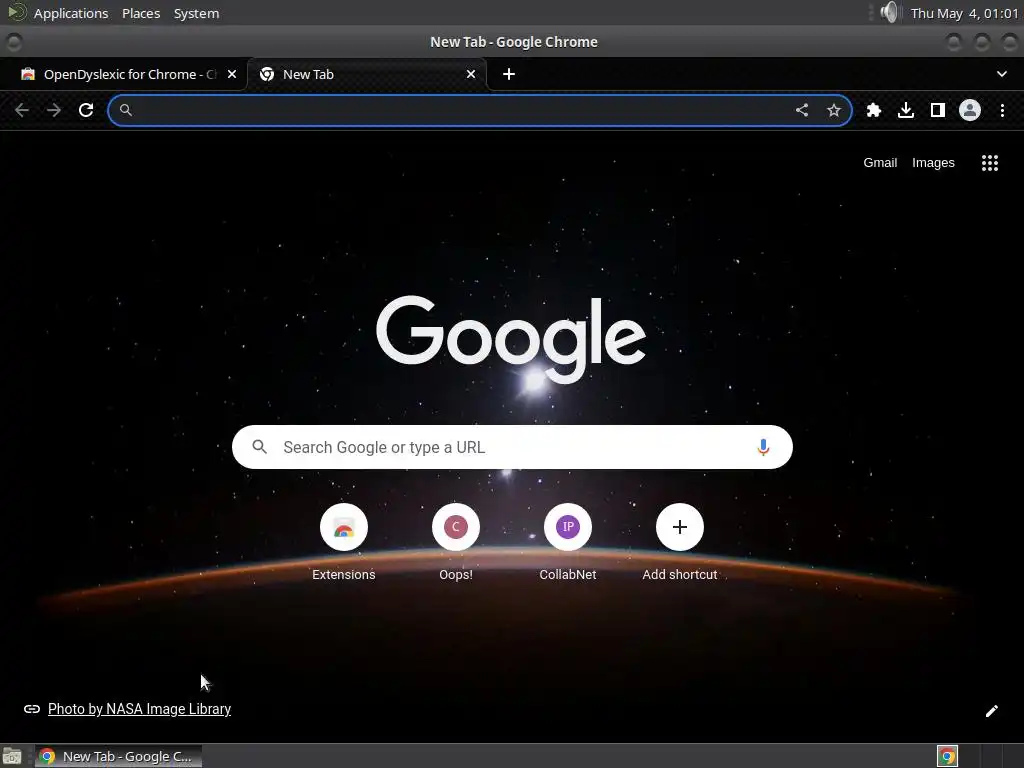
Task: Click magnifier icon in Google search box
Action: pyautogui.click(x=259, y=447)
